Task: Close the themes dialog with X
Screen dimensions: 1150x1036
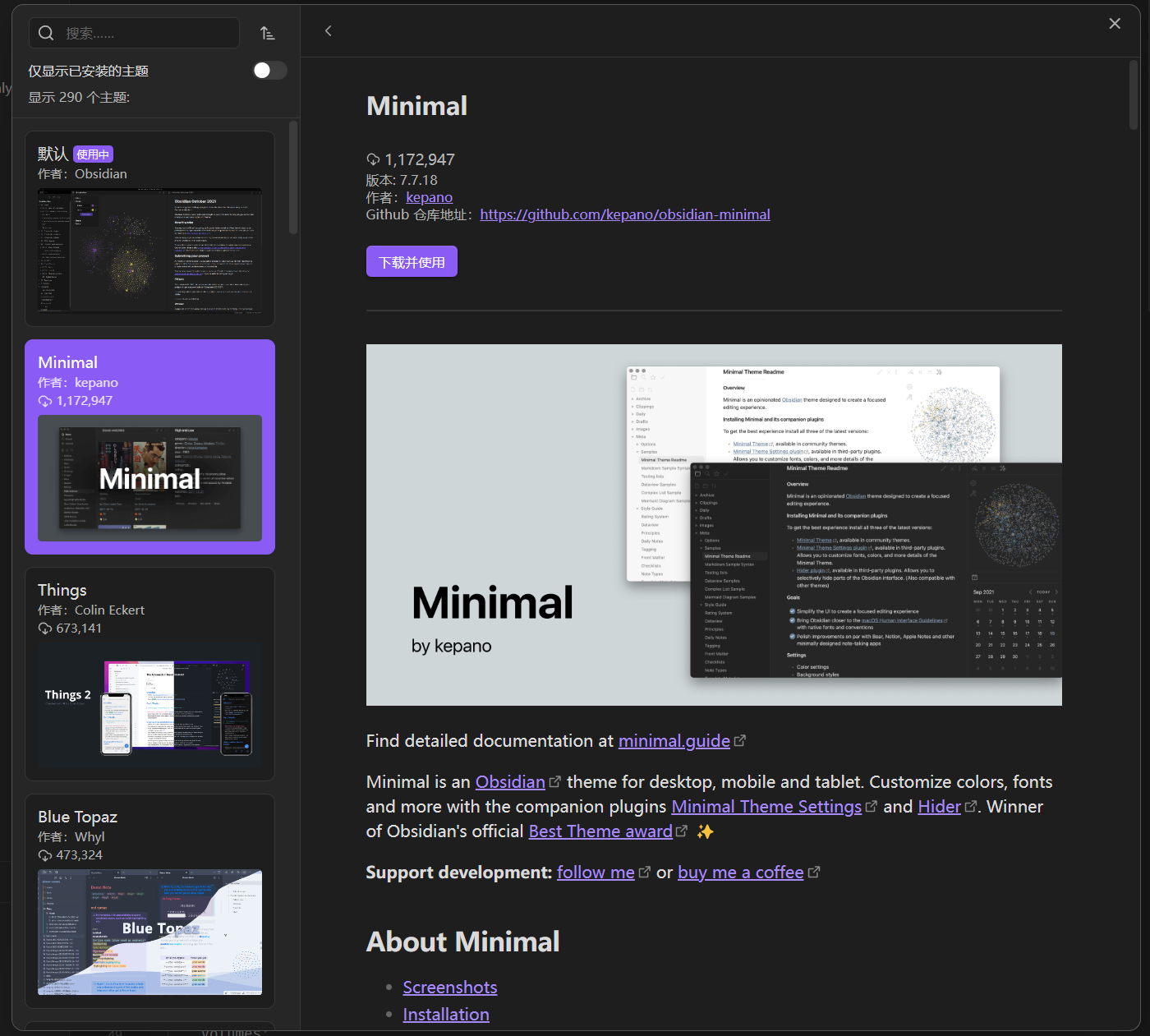Action: click(1115, 23)
